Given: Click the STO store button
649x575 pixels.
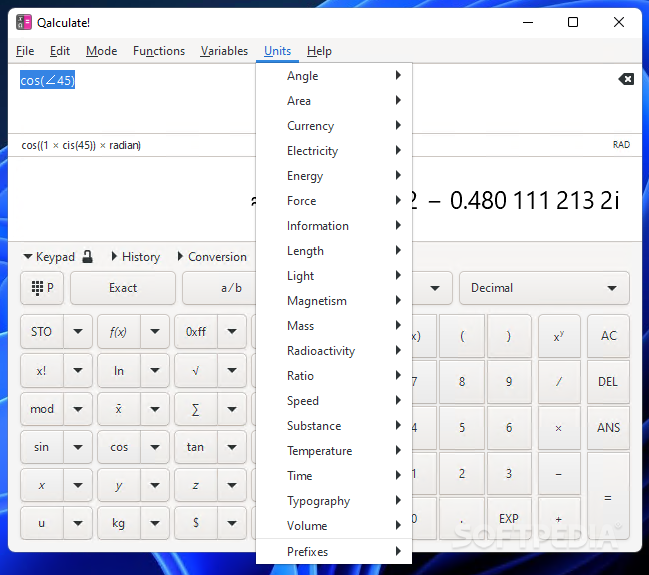Looking at the screenshot, I should [x=42, y=332].
